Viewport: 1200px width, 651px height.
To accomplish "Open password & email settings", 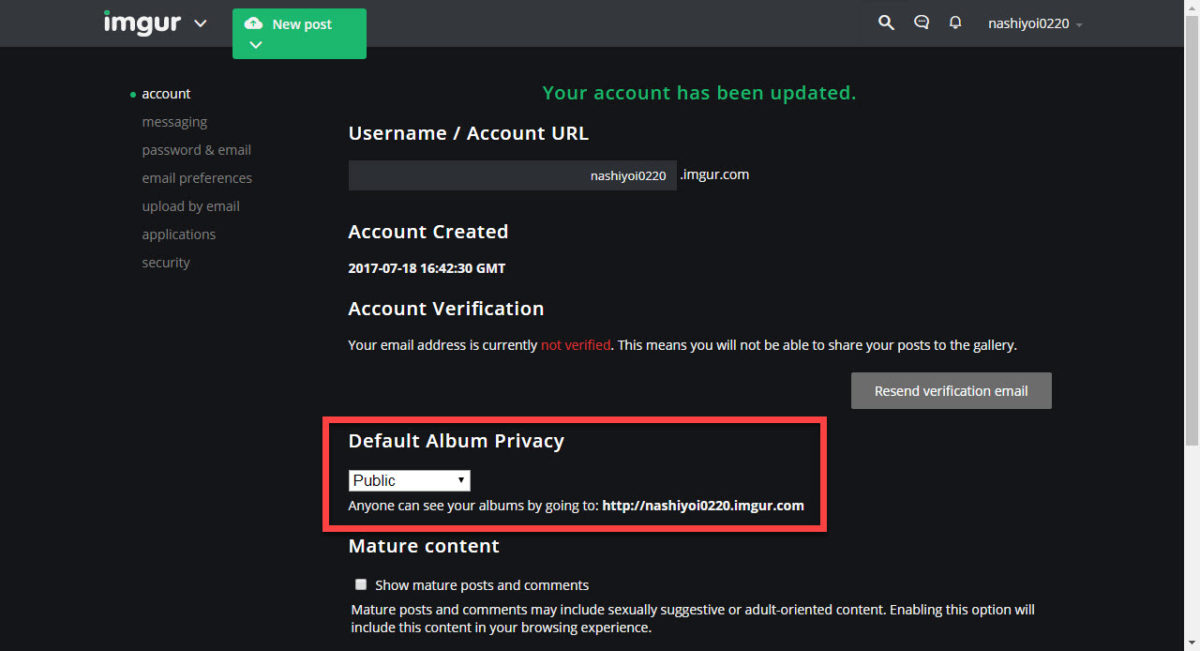I will pyautogui.click(x=196, y=150).
